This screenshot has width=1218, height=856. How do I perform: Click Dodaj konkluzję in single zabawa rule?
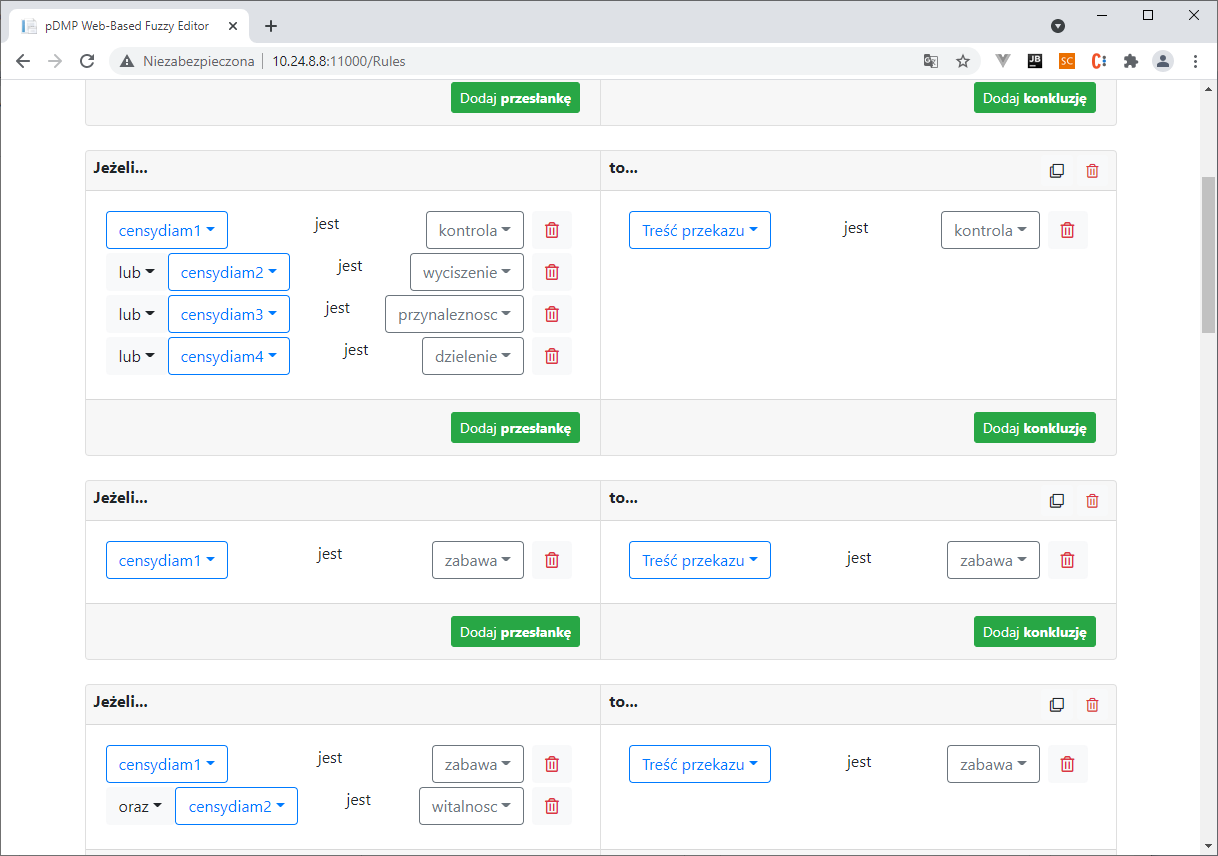pyautogui.click(x=1035, y=632)
